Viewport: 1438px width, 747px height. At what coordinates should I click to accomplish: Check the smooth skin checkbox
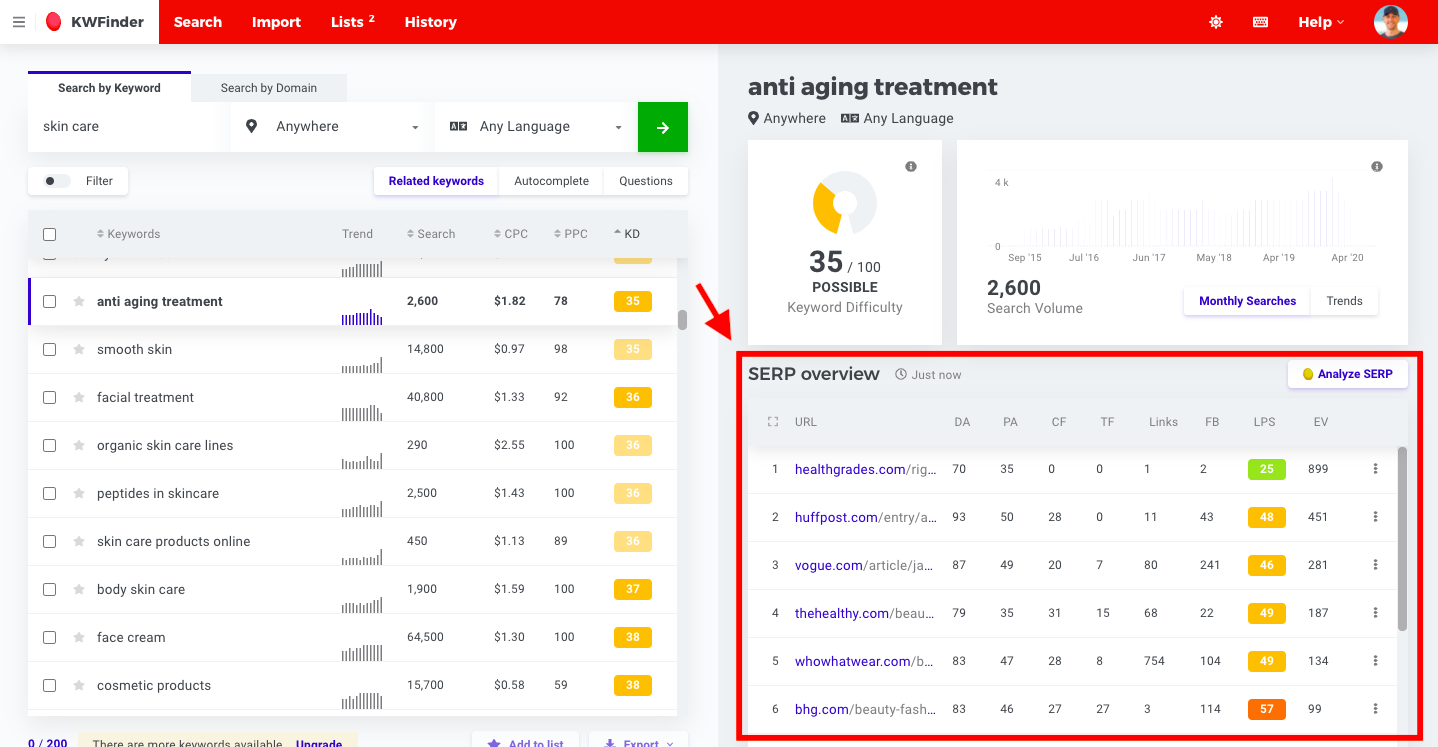tap(49, 349)
